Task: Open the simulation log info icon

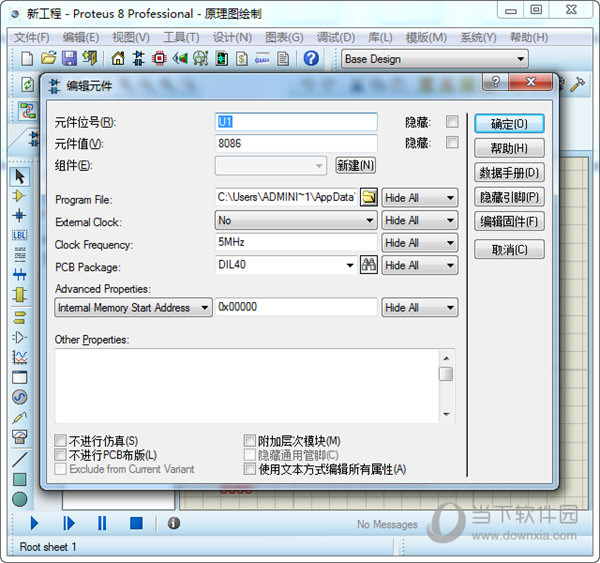Action: coord(174,523)
